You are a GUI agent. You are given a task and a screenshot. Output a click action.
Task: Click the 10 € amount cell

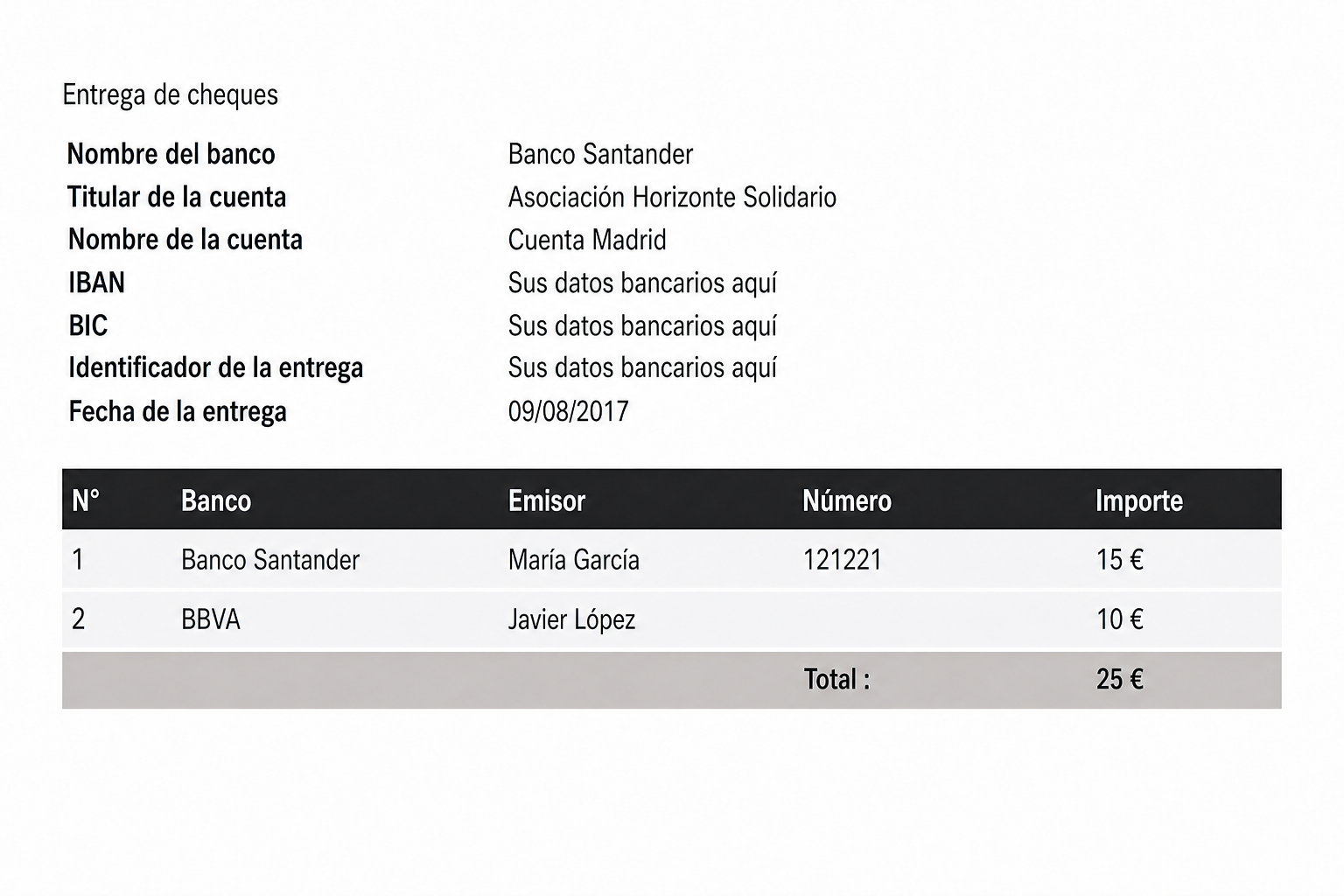click(x=1120, y=619)
